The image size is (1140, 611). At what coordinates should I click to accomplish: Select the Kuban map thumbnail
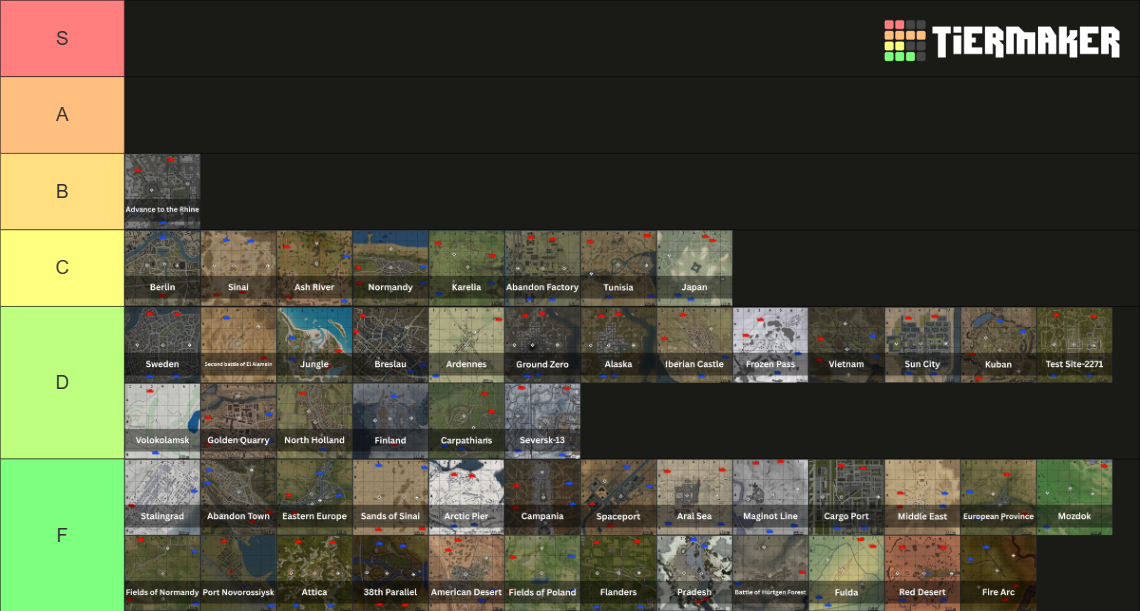998,345
